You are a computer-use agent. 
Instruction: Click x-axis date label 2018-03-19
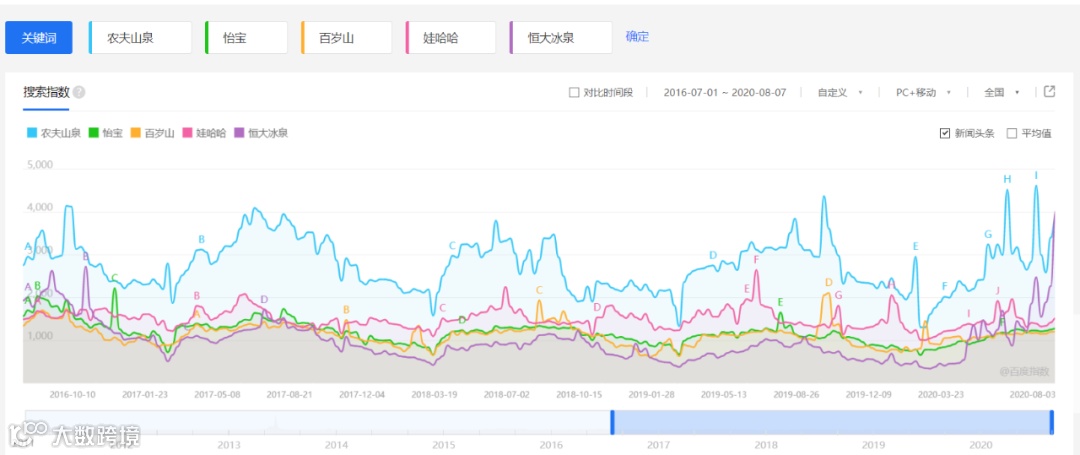tap(434, 394)
